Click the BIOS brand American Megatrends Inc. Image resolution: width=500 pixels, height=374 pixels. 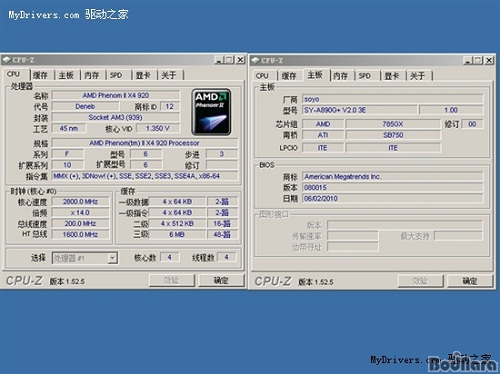393,176
